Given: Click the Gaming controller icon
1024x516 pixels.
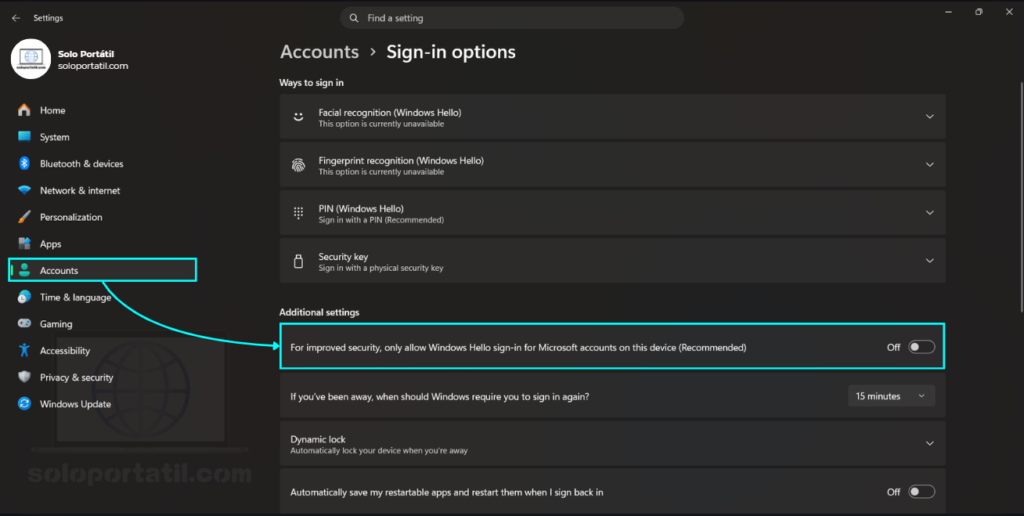Looking at the screenshot, I should (x=24, y=323).
